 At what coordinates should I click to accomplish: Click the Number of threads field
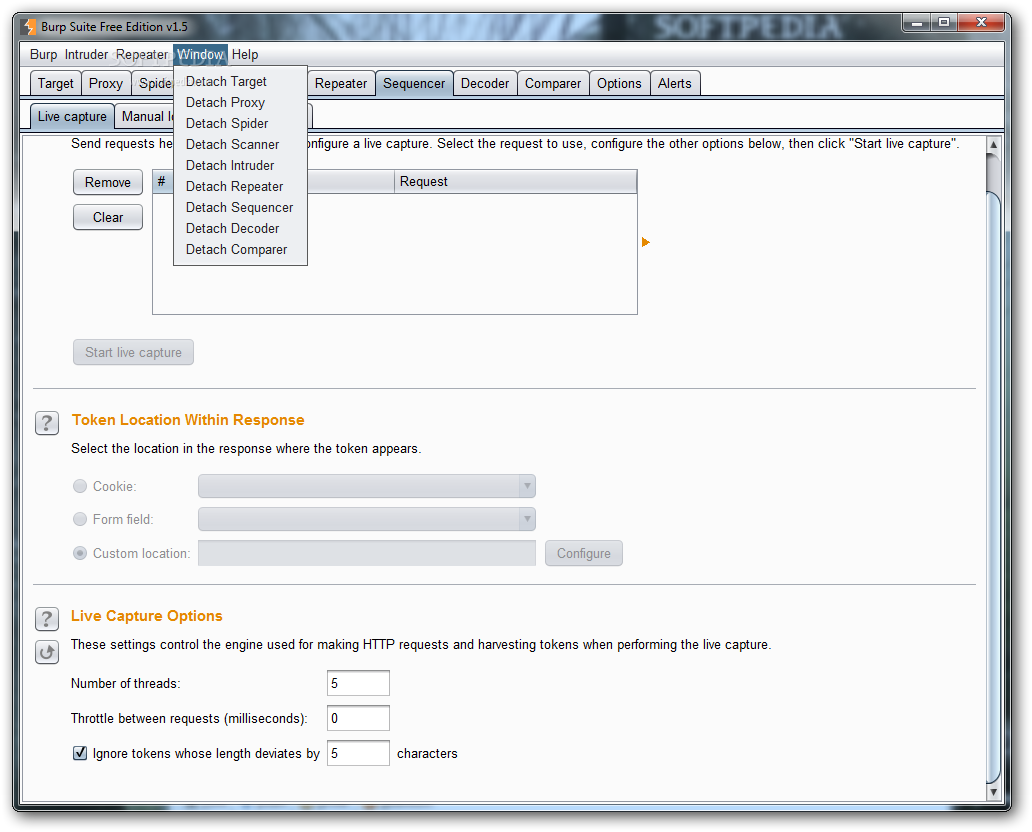[x=358, y=683]
